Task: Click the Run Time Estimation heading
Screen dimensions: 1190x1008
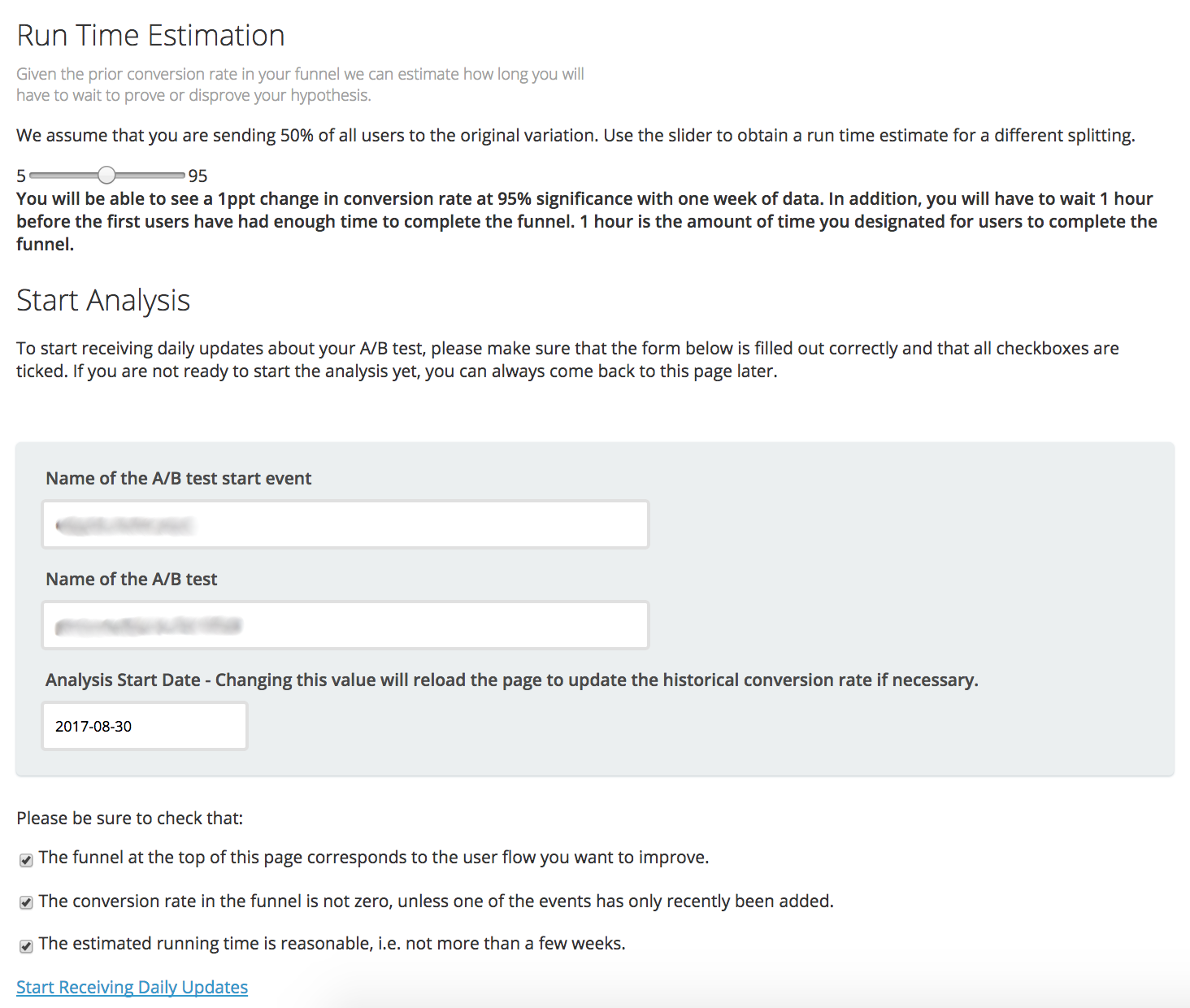Action: [150, 36]
